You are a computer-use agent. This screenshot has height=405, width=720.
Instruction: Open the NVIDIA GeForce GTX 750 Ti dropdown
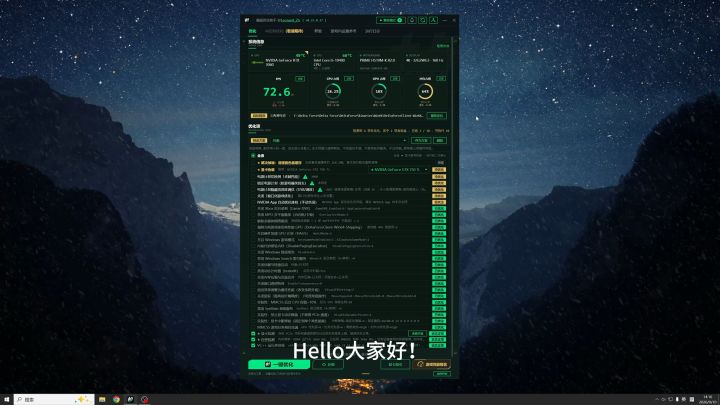click(399, 169)
